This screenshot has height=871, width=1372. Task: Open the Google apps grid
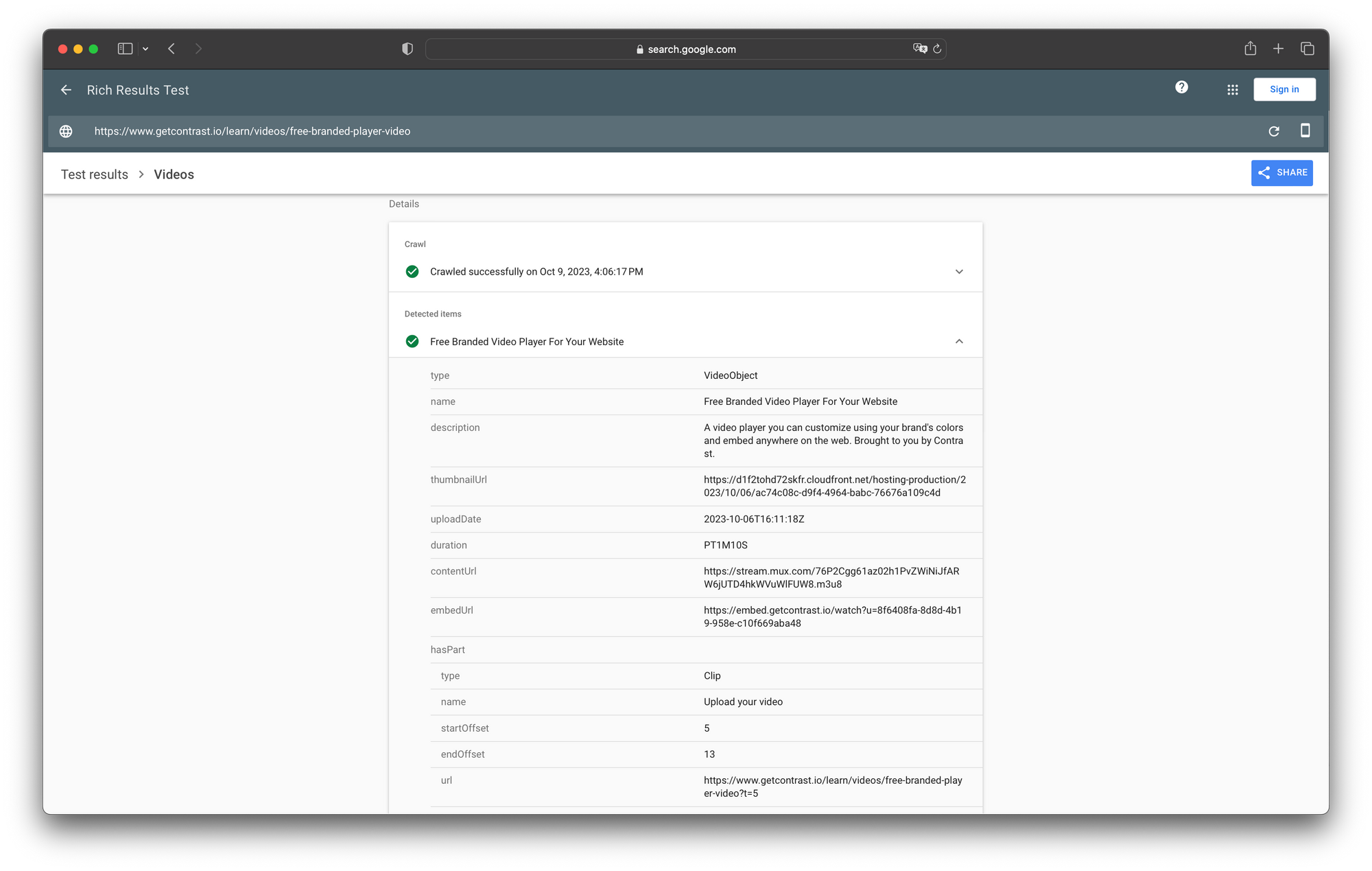pyautogui.click(x=1233, y=90)
